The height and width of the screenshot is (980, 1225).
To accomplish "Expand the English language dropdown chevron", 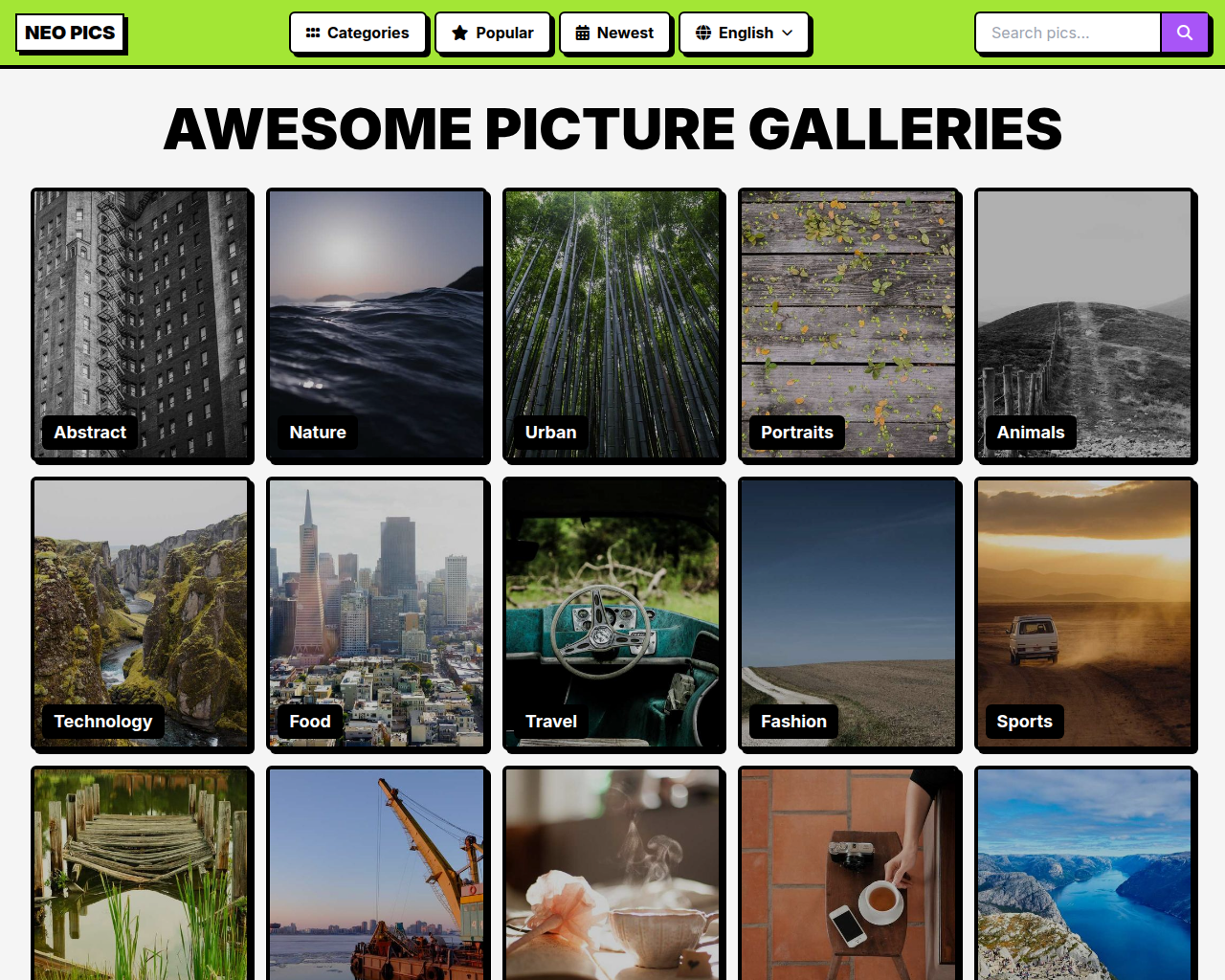I will click(x=787, y=33).
